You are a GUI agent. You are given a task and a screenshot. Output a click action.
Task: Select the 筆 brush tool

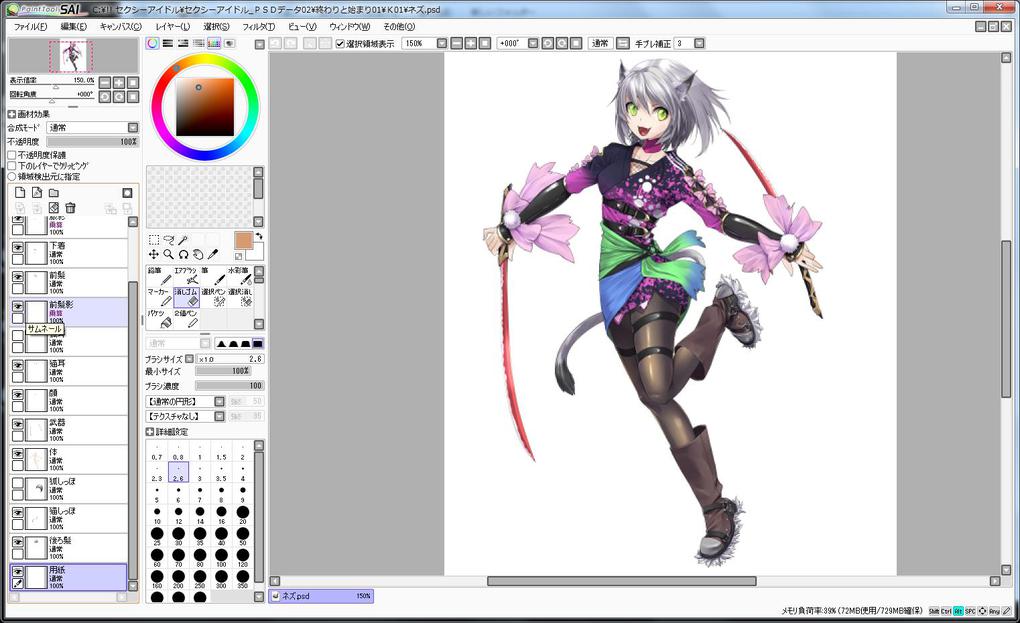[212, 276]
